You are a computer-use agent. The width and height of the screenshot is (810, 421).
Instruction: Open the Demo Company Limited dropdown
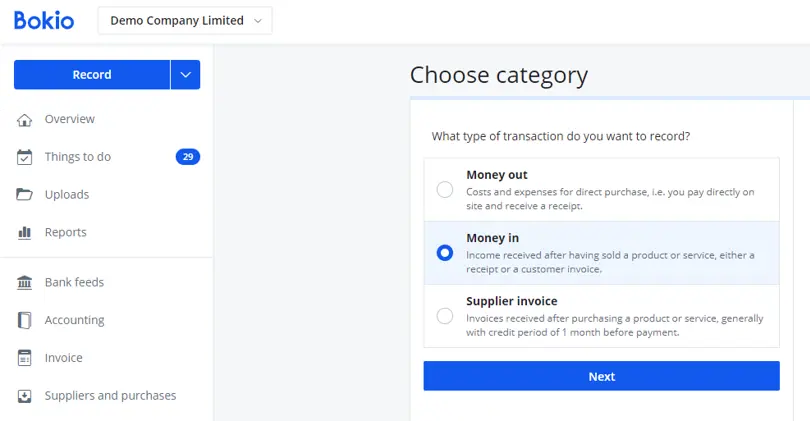pyautogui.click(x=185, y=21)
